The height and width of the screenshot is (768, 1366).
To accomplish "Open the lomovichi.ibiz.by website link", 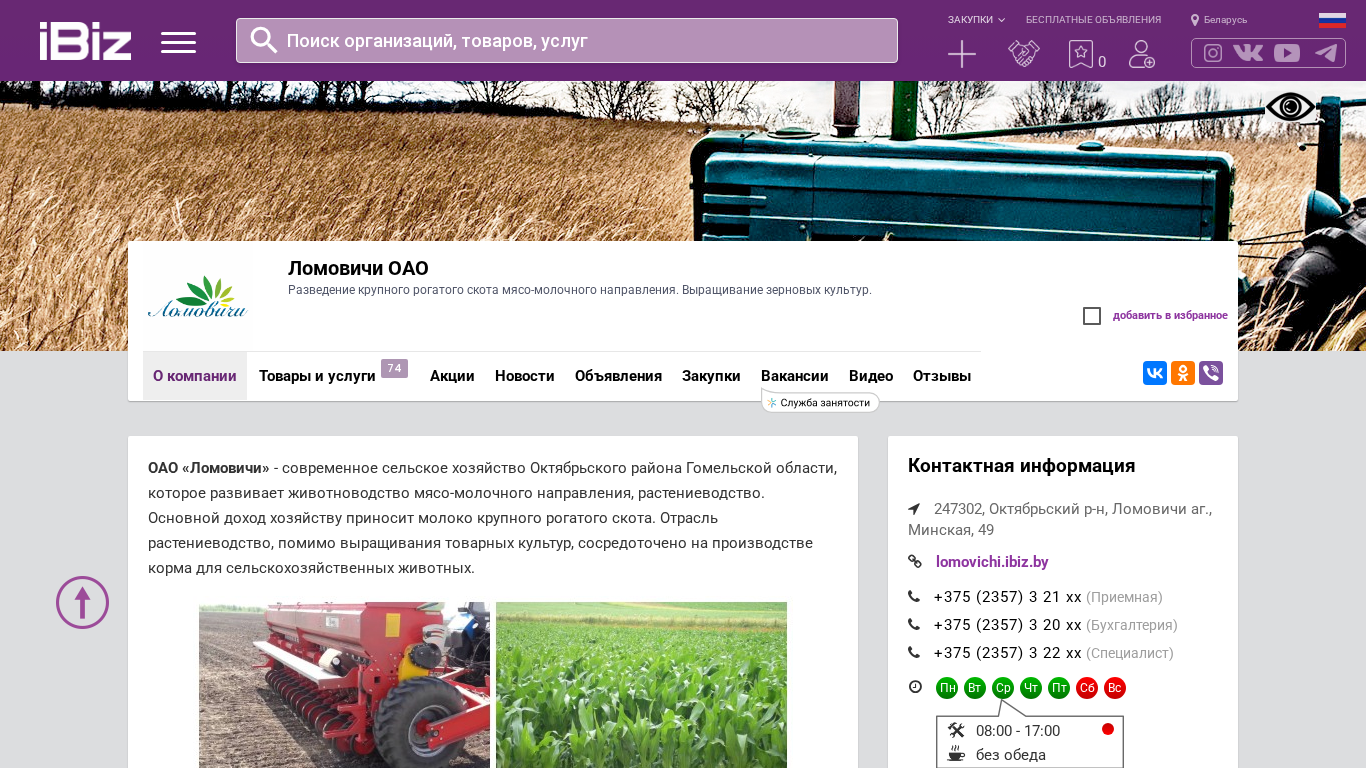I will pyautogui.click(x=992, y=562).
